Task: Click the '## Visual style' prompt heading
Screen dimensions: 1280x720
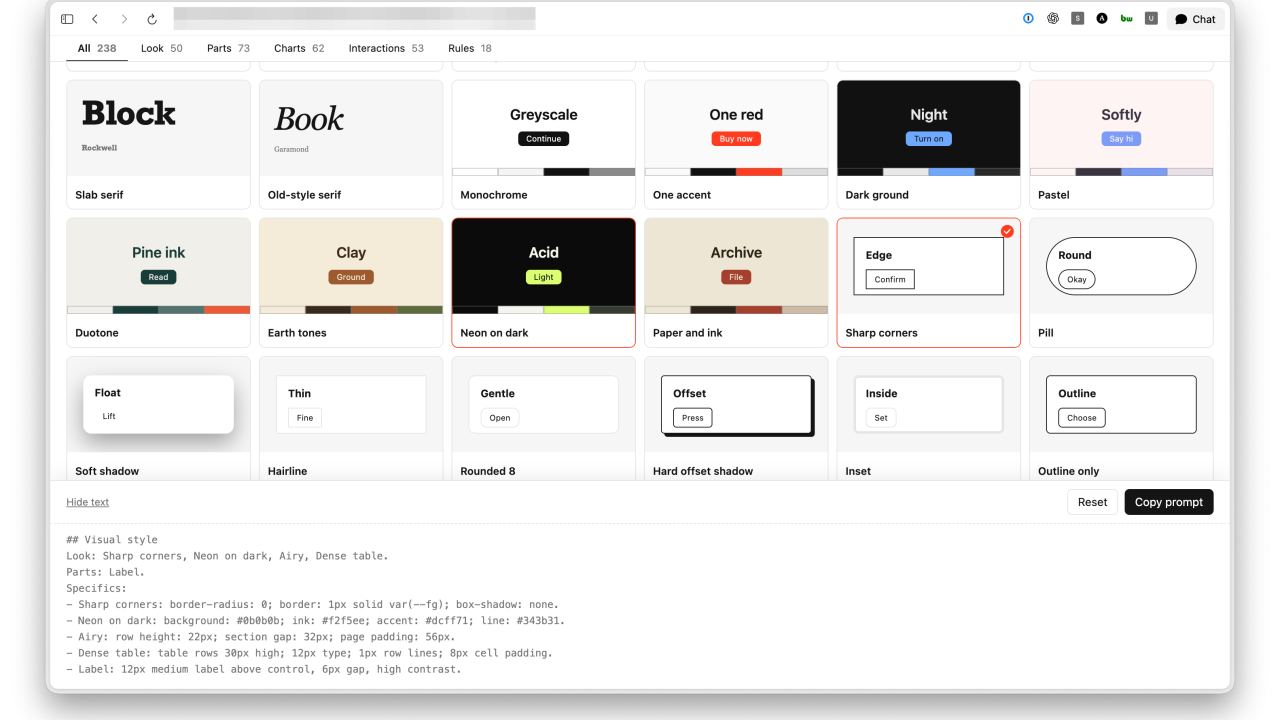Action: [x=111, y=540]
